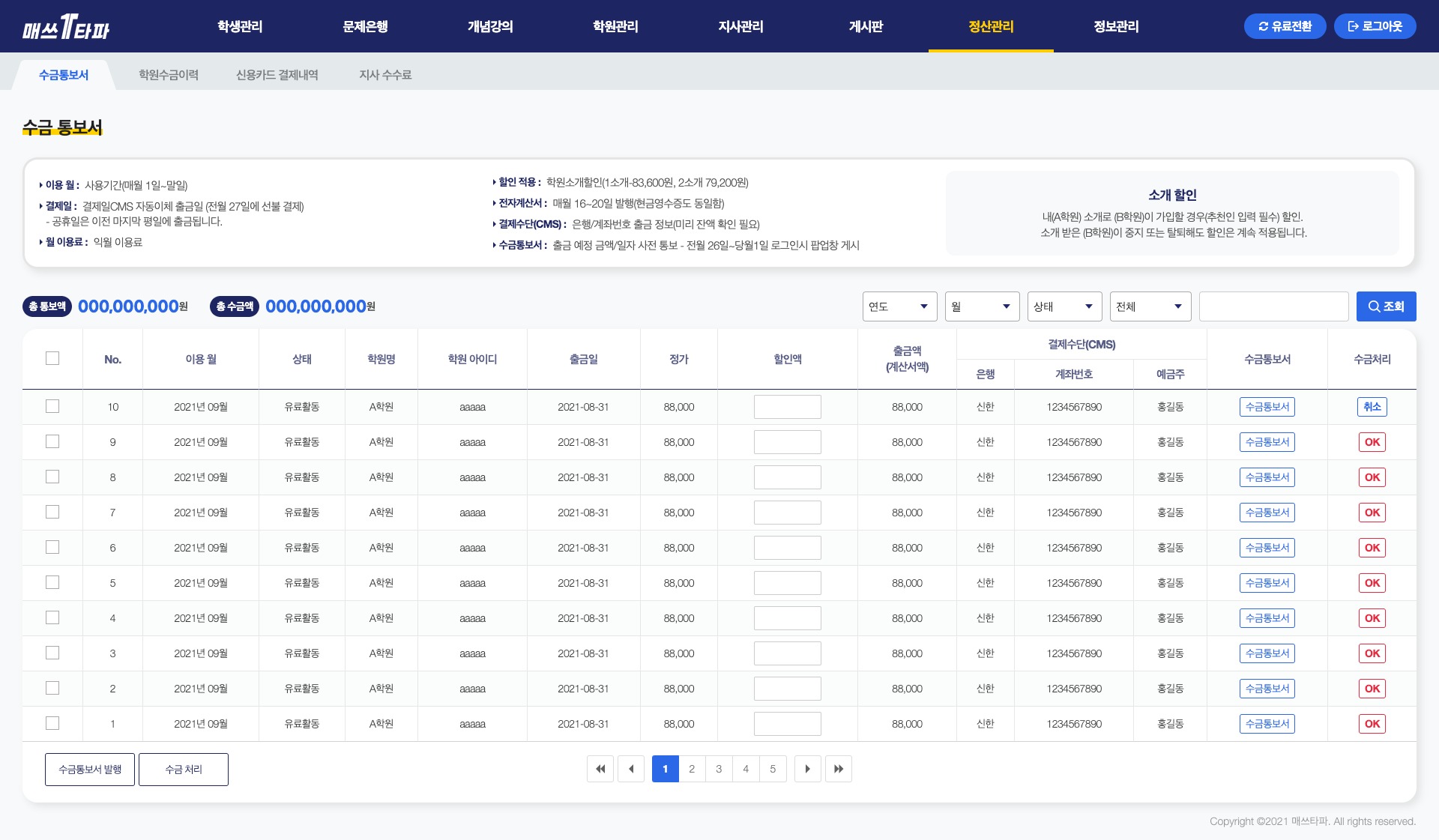Go to page 2

pos(692,769)
